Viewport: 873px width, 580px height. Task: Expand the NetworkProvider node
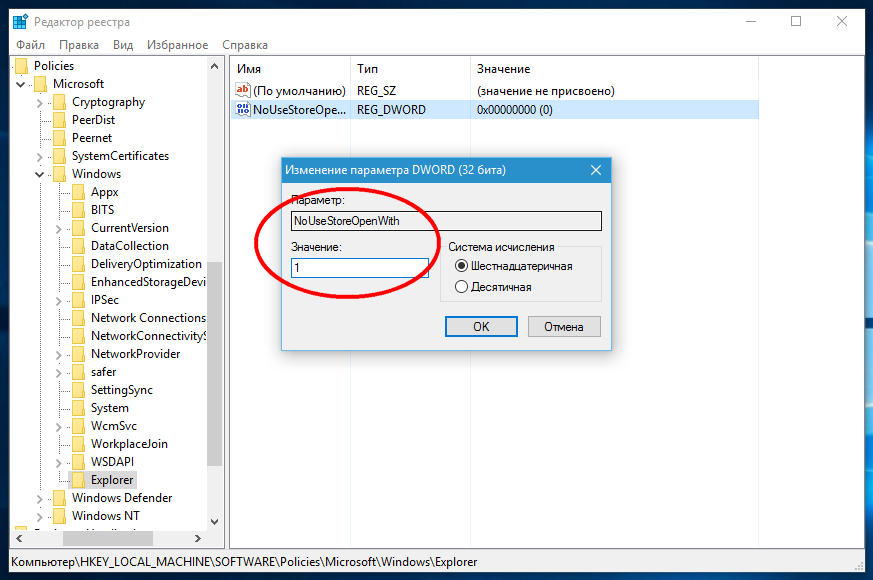tap(58, 355)
